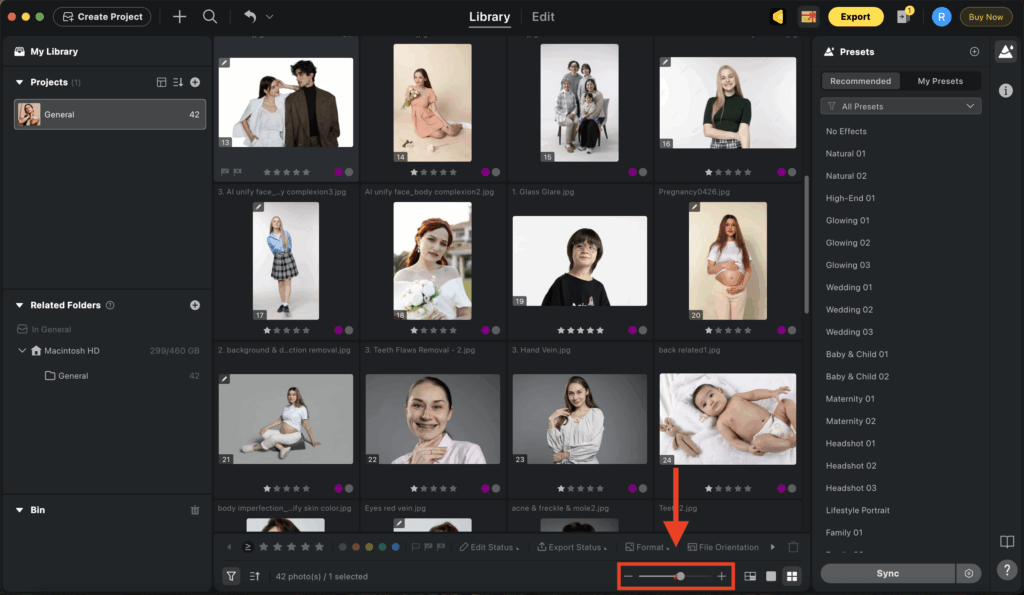The image size is (1024, 595).
Task: Toggle the rating greater-or-equal filter
Action: coord(248,547)
